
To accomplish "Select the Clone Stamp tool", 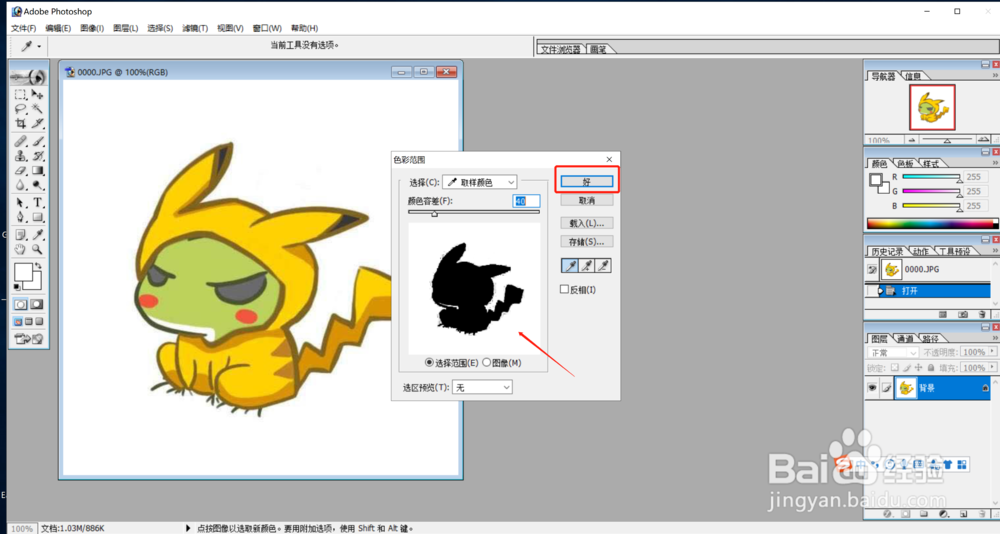I will coord(20,156).
